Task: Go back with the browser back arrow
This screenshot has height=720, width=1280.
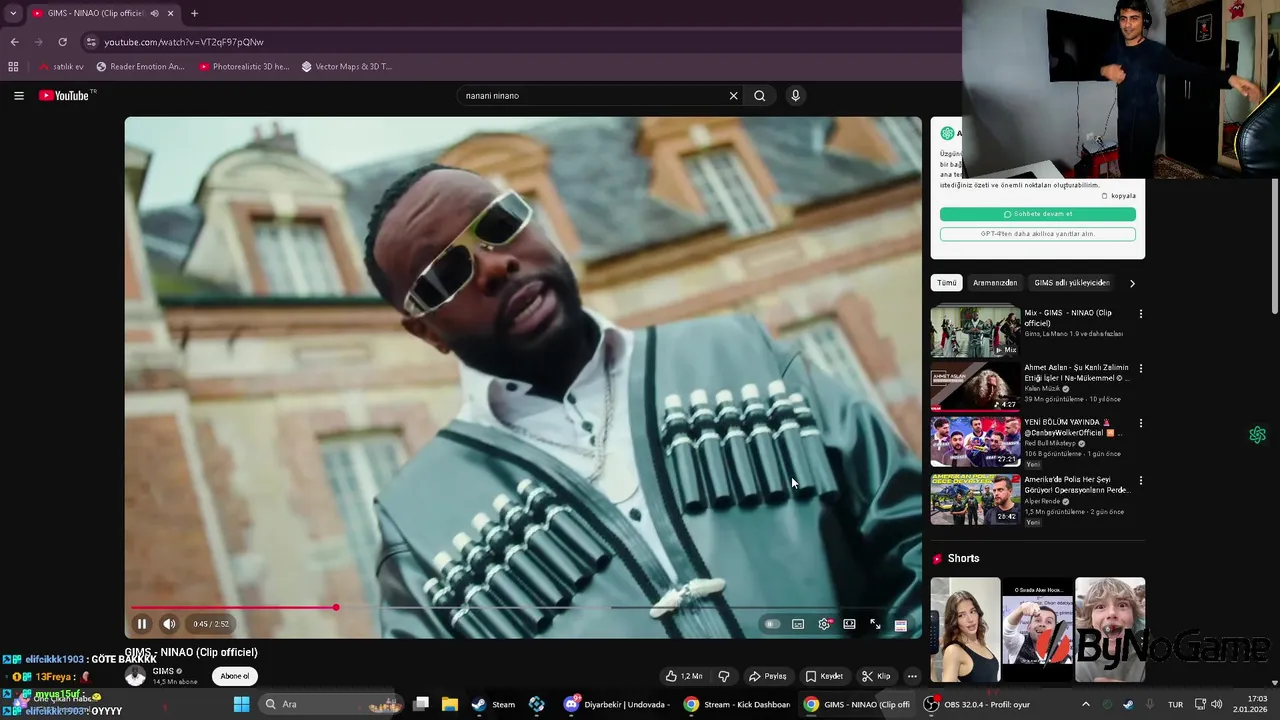Action: (14, 42)
